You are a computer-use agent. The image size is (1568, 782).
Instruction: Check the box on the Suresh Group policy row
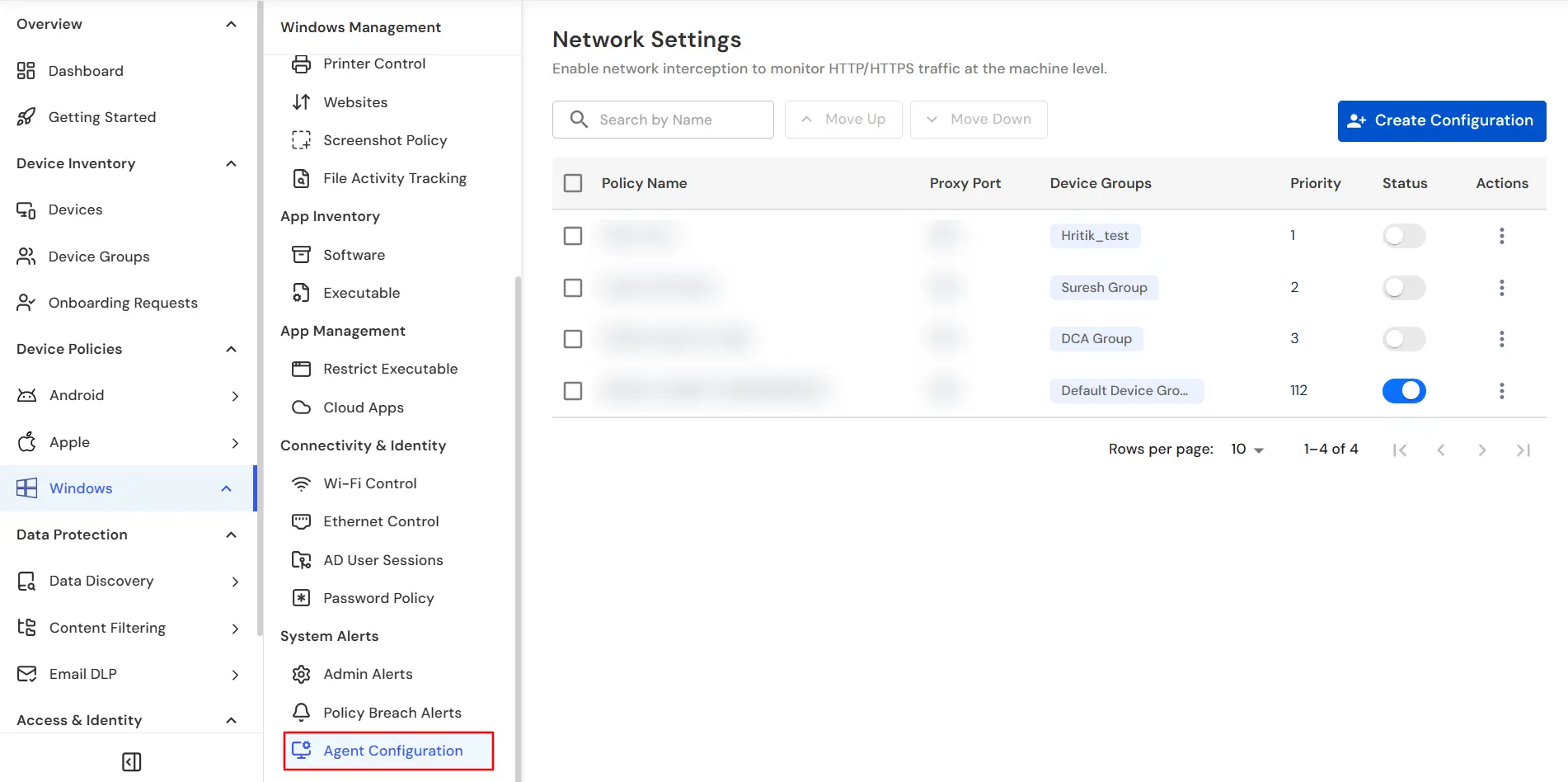[573, 287]
